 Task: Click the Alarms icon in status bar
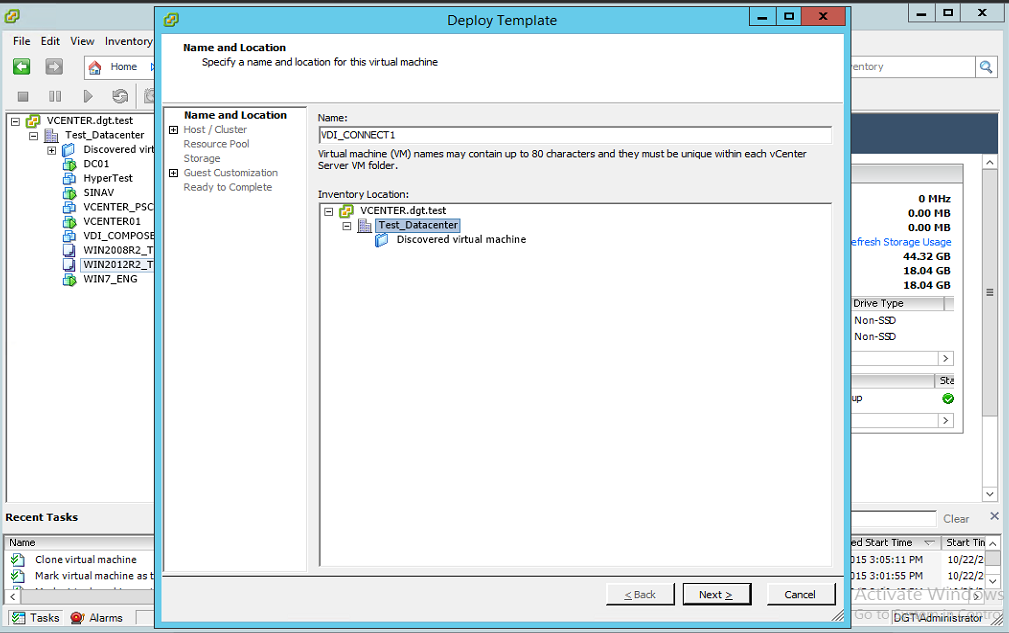tap(77, 618)
